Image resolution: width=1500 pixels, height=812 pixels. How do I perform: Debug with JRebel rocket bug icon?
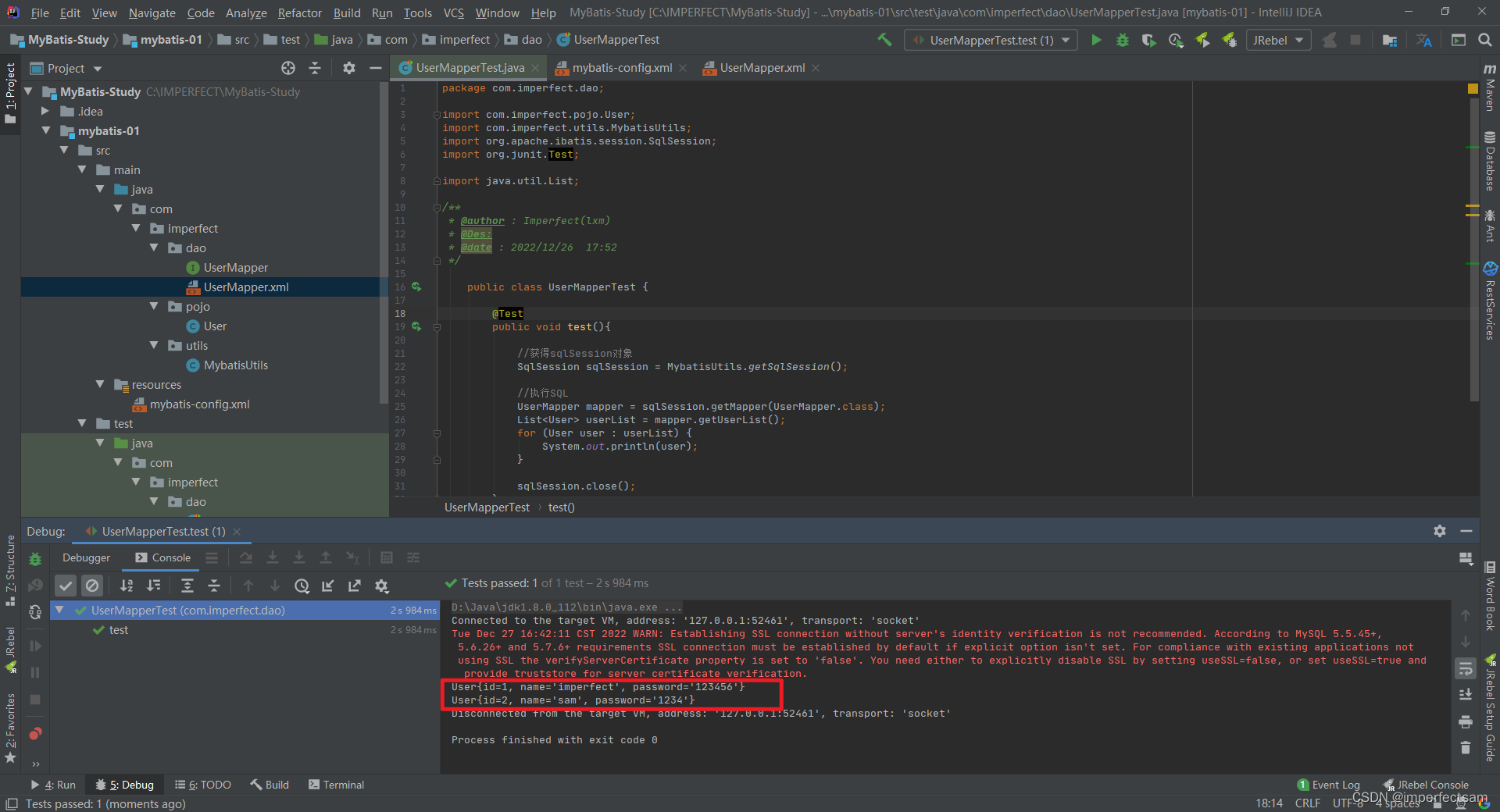click(1230, 40)
